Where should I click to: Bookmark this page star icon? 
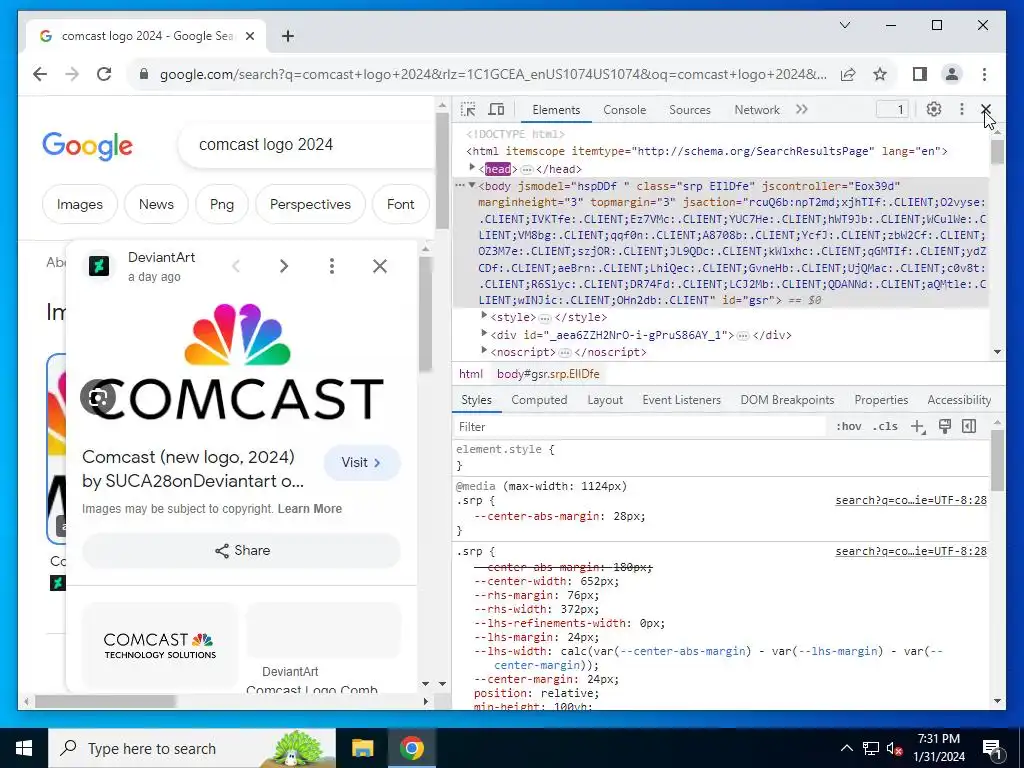(x=880, y=74)
